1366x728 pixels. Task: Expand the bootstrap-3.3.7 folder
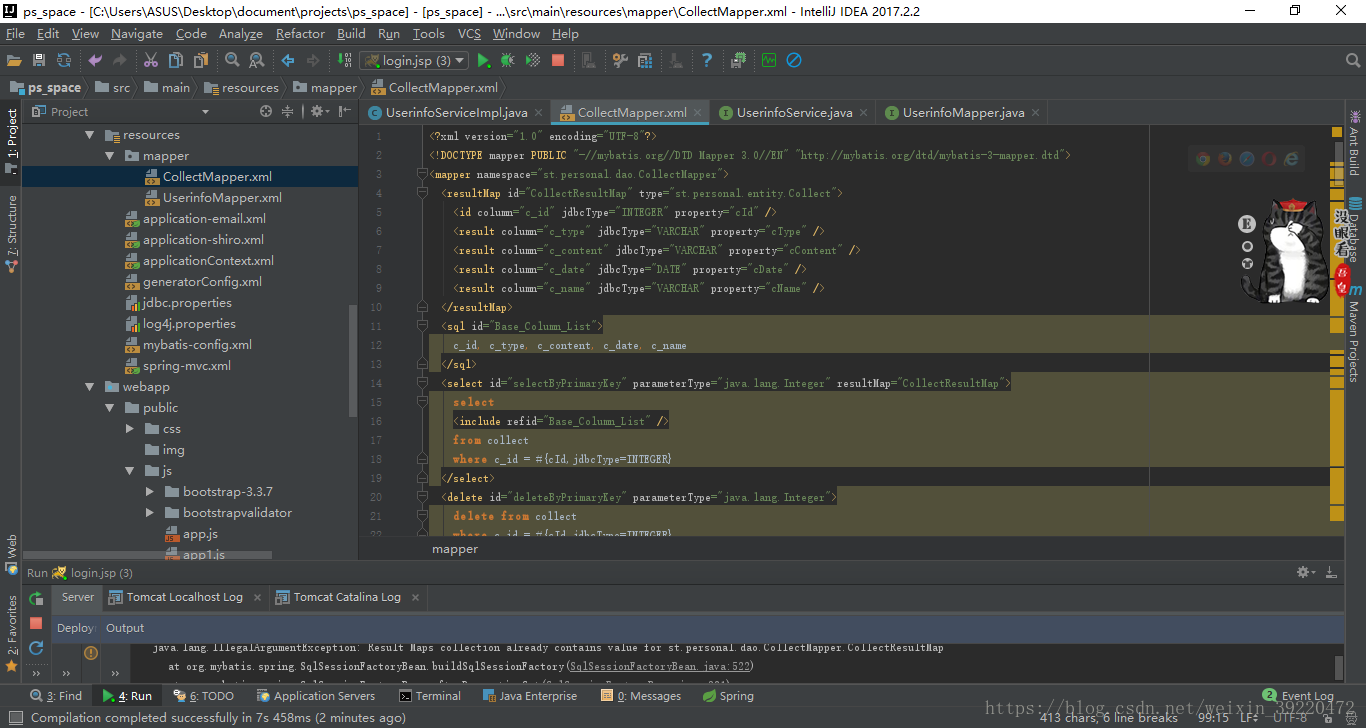[150, 492]
